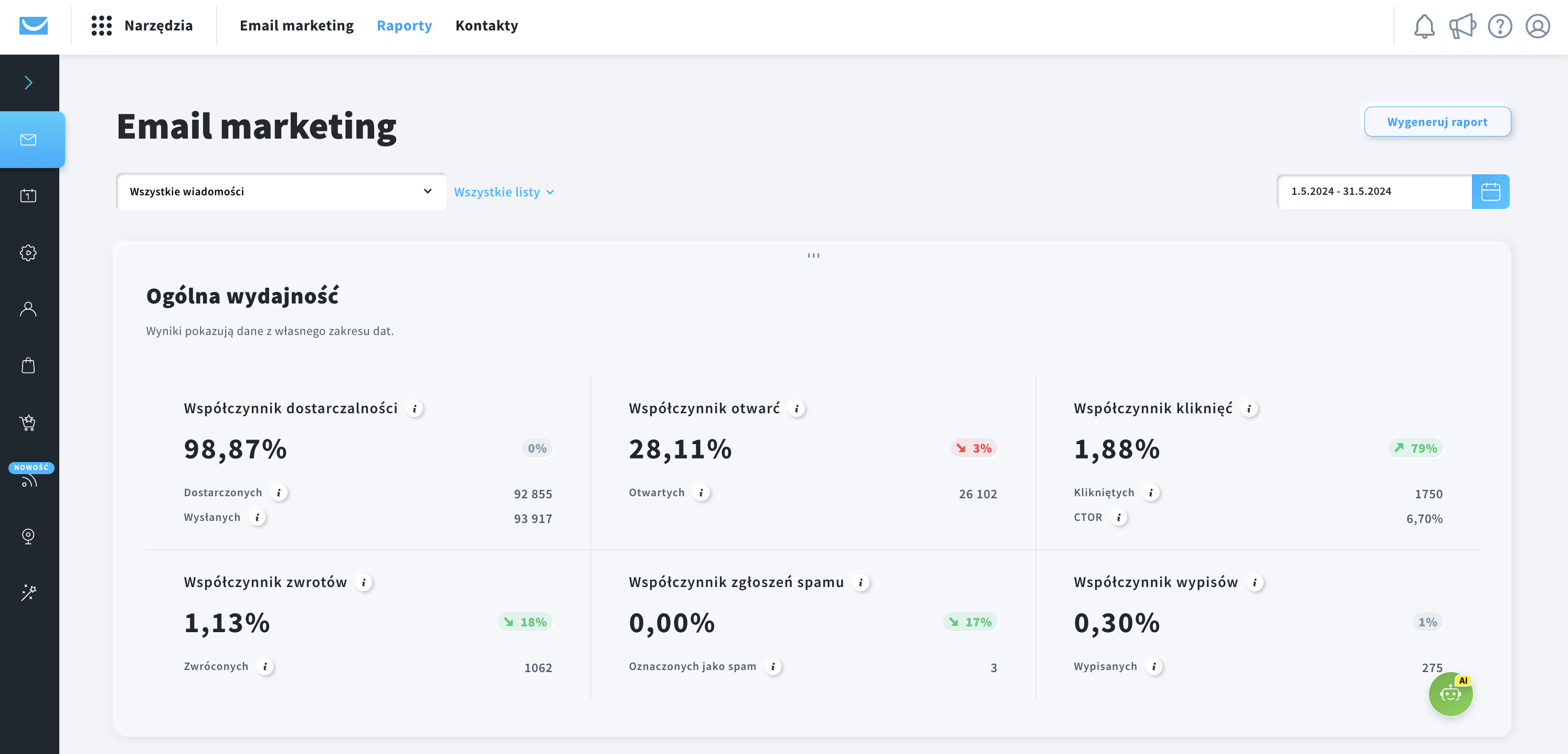
Task: Launch the AI chatbot assistant
Action: tap(1451, 694)
